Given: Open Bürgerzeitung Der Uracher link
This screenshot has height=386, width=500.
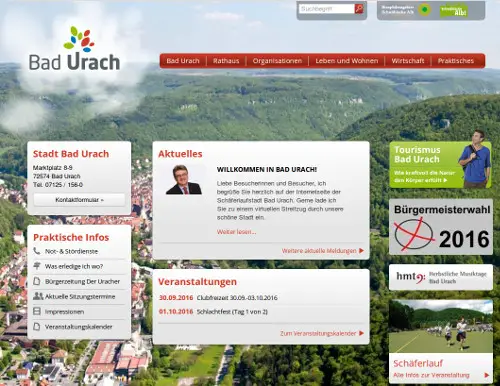Looking at the screenshot, I should [x=82, y=281].
